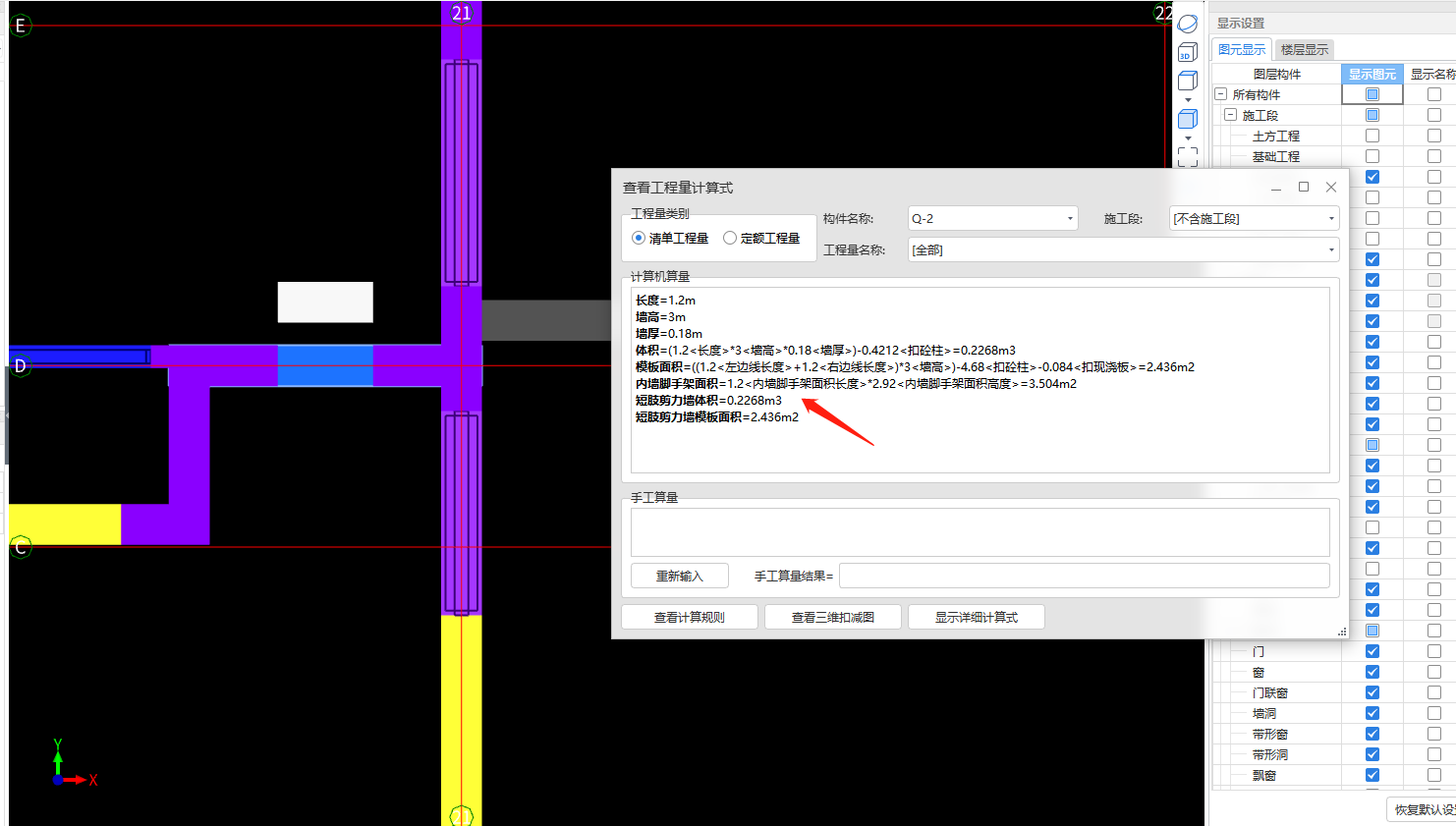Select the shaded solid cube display icon

(1188, 119)
